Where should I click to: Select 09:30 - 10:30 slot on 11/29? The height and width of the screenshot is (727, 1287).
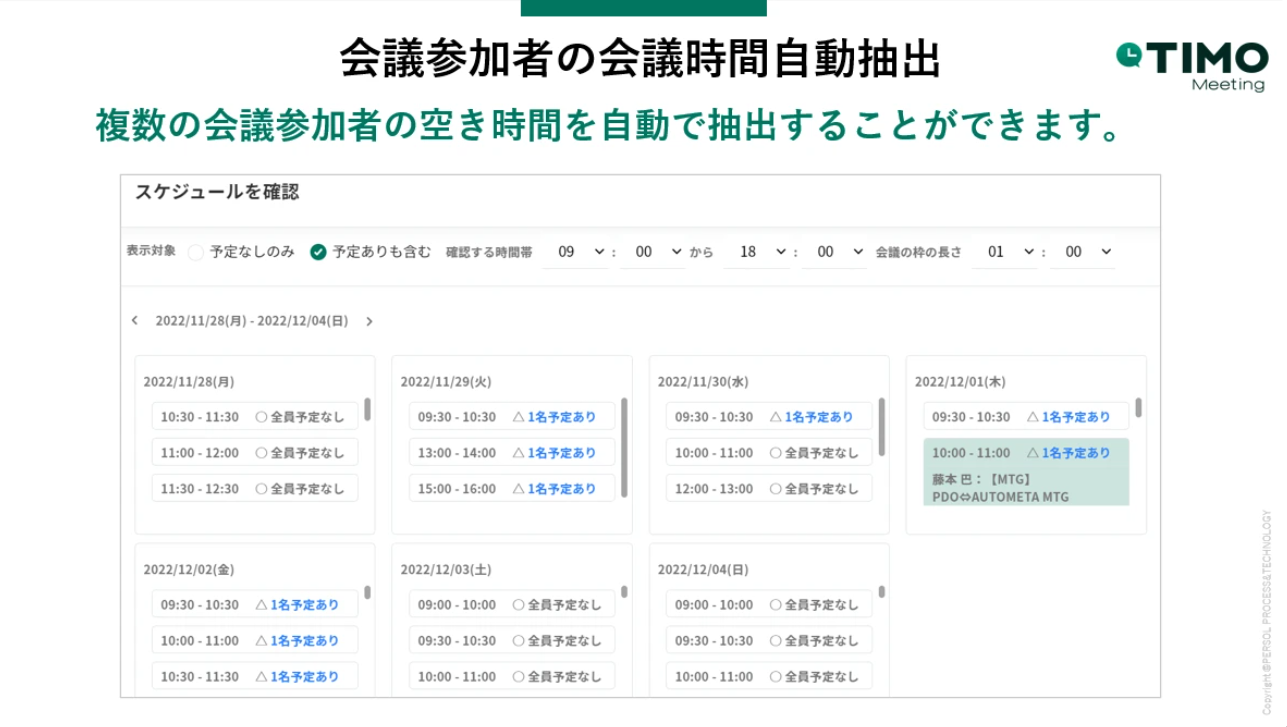[512, 417]
